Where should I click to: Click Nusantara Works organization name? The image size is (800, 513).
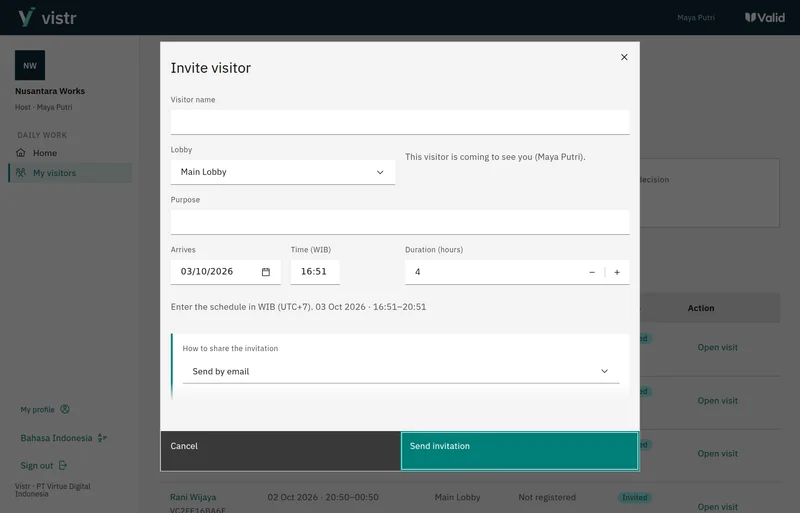pyautogui.click(x=50, y=91)
